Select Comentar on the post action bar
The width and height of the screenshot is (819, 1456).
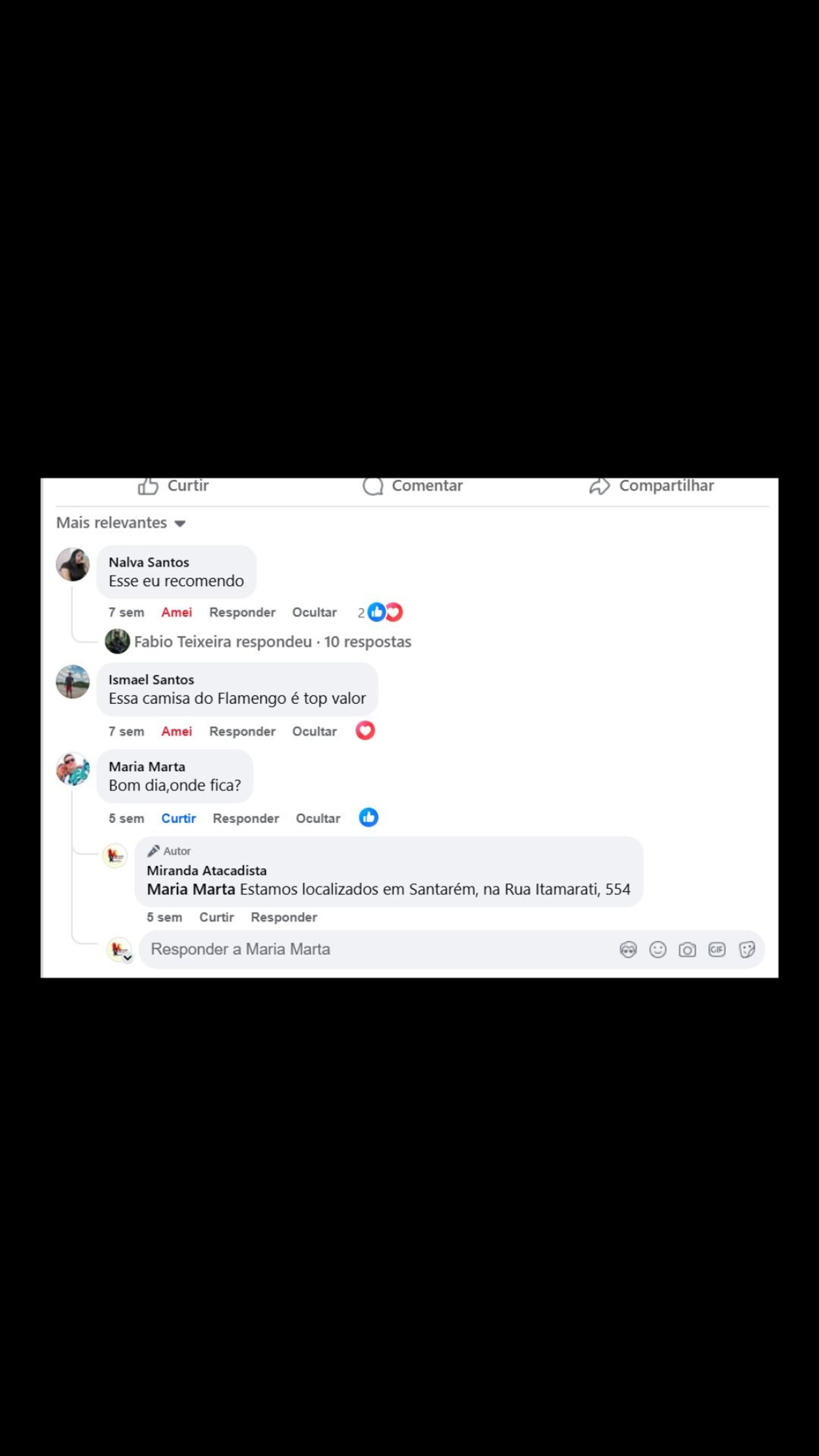pos(412,486)
